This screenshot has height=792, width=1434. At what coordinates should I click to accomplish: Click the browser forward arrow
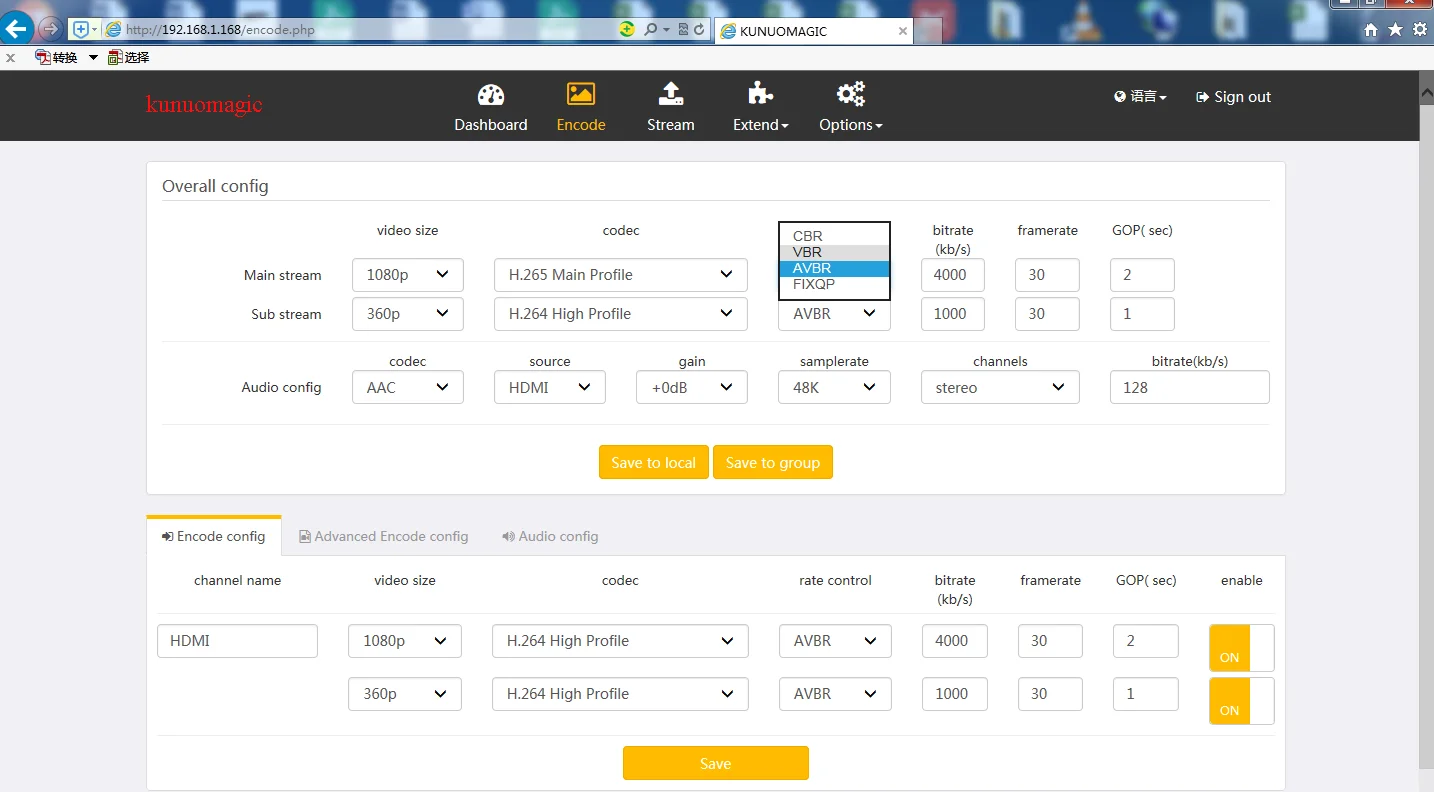coord(49,29)
